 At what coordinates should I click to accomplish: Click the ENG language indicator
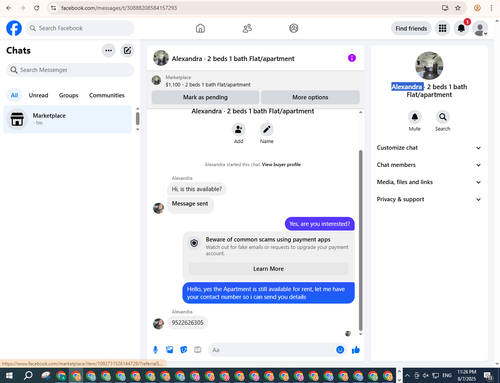447,376
